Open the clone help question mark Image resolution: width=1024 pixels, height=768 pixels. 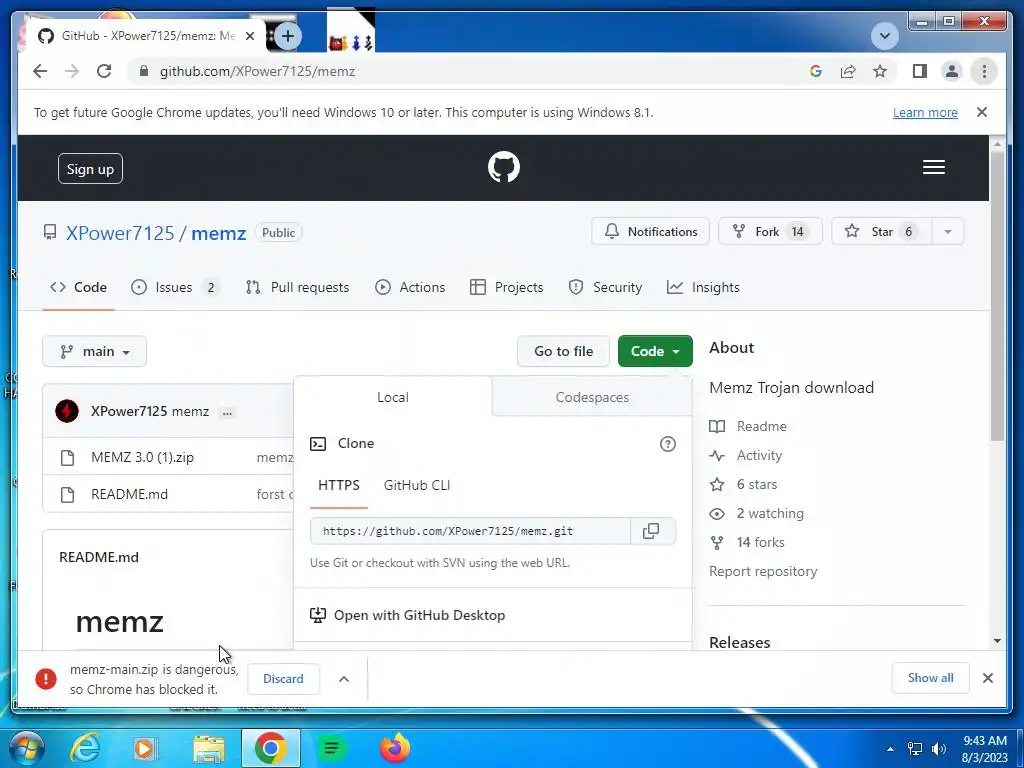pyautogui.click(x=667, y=444)
